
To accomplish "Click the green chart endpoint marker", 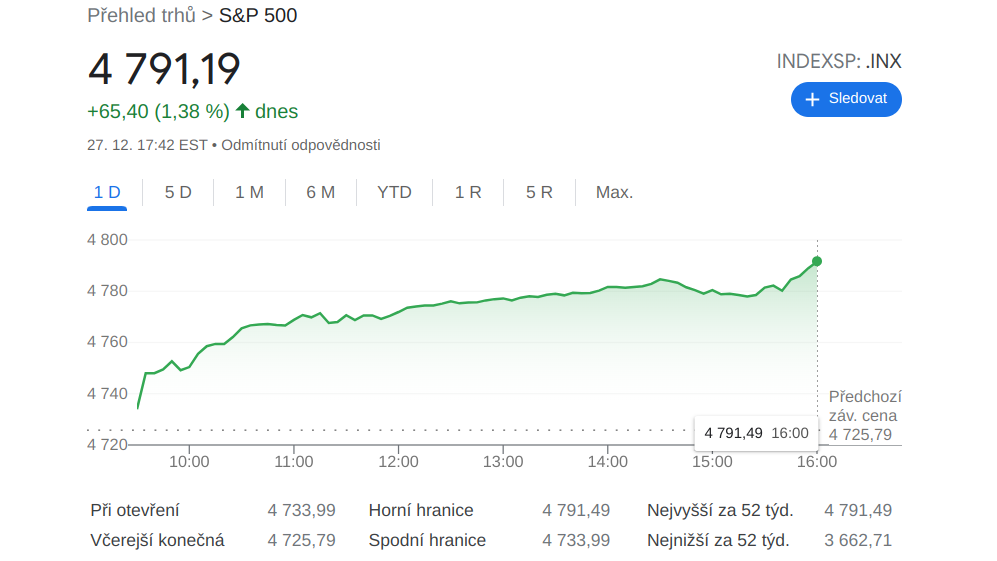I will 817,261.
